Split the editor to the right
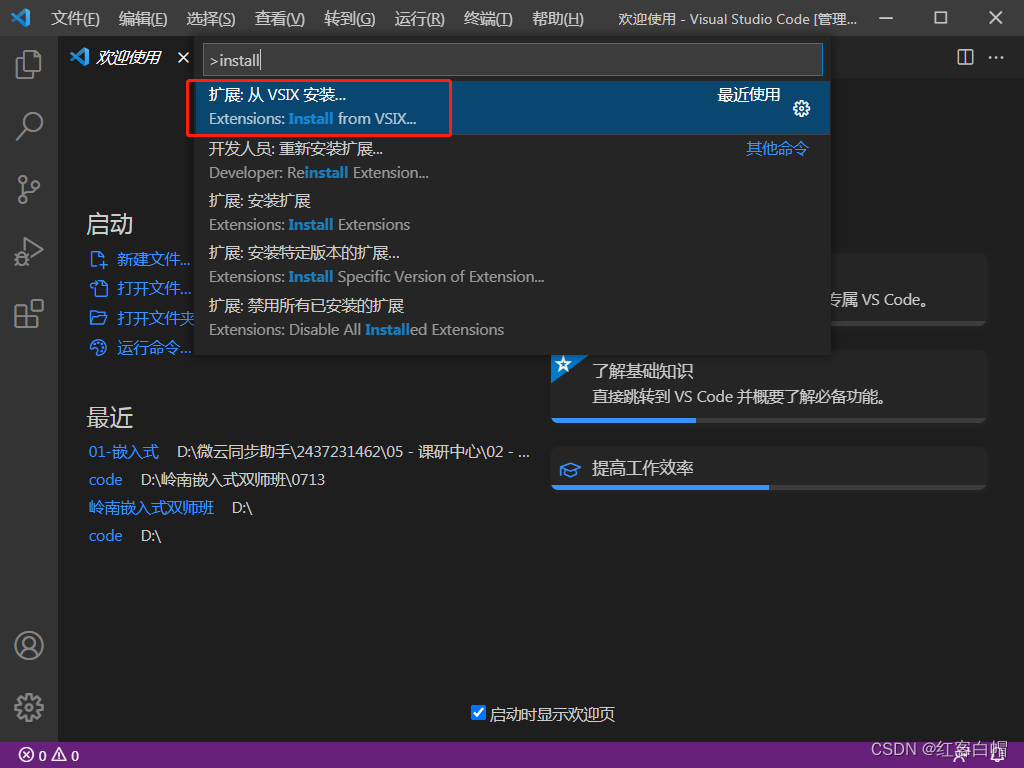 [x=965, y=57]
